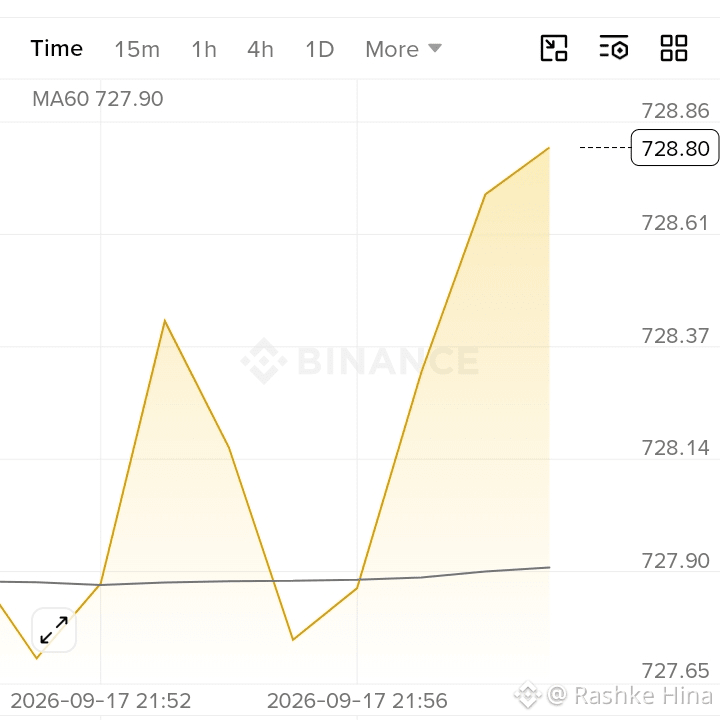The height and width of the screenshot is (720, 720).
Task: Switch to multi-chart grid layout
Action: click(674, 48)
